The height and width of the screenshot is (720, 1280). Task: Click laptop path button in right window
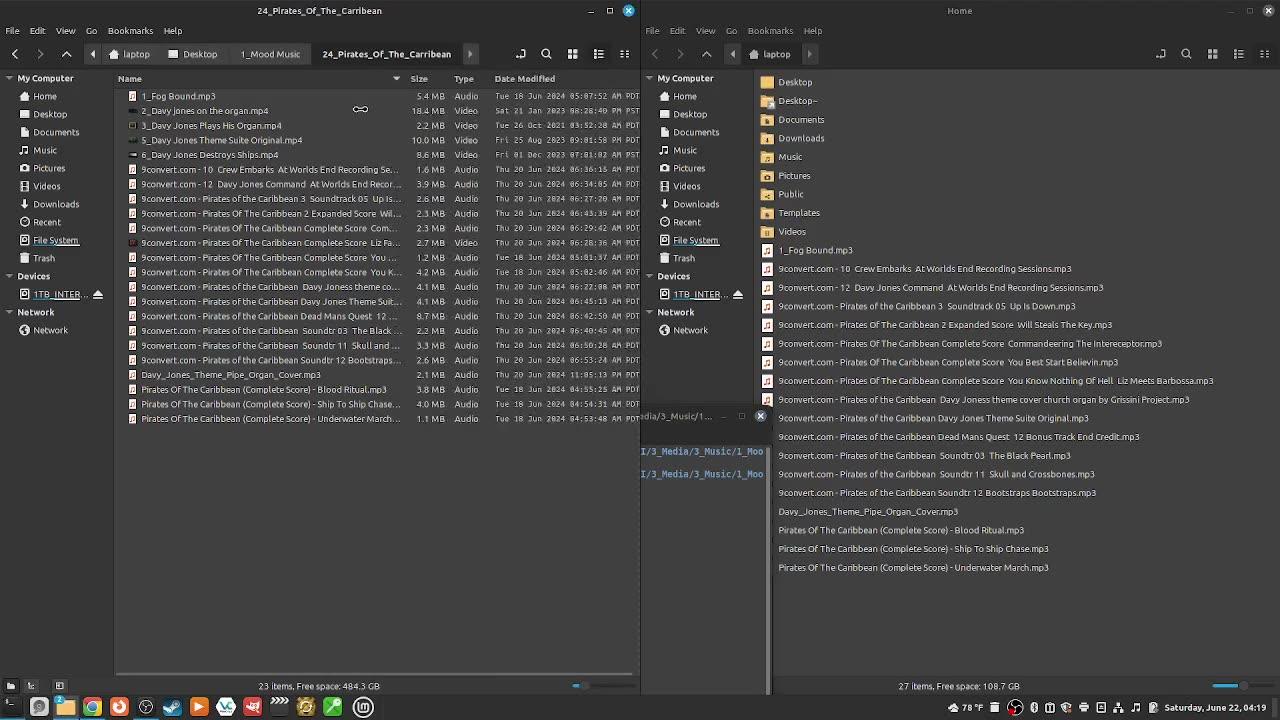[770, 54]
